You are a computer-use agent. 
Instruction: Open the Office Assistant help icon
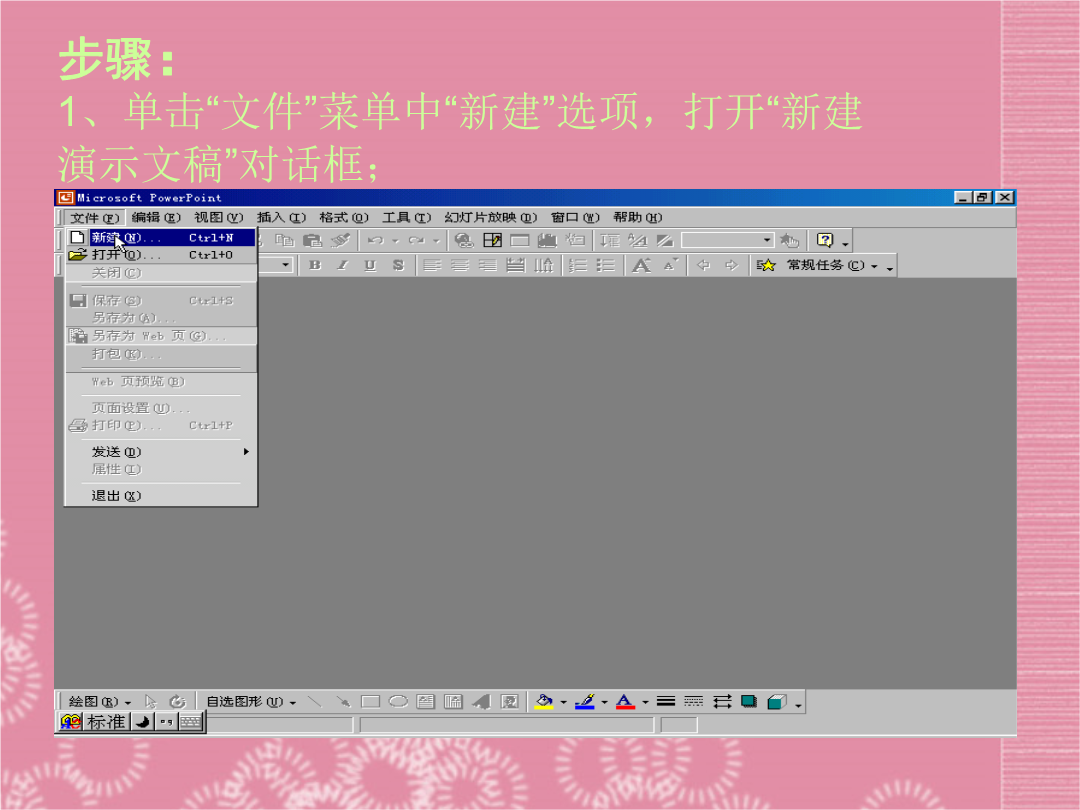click(824, 240)
